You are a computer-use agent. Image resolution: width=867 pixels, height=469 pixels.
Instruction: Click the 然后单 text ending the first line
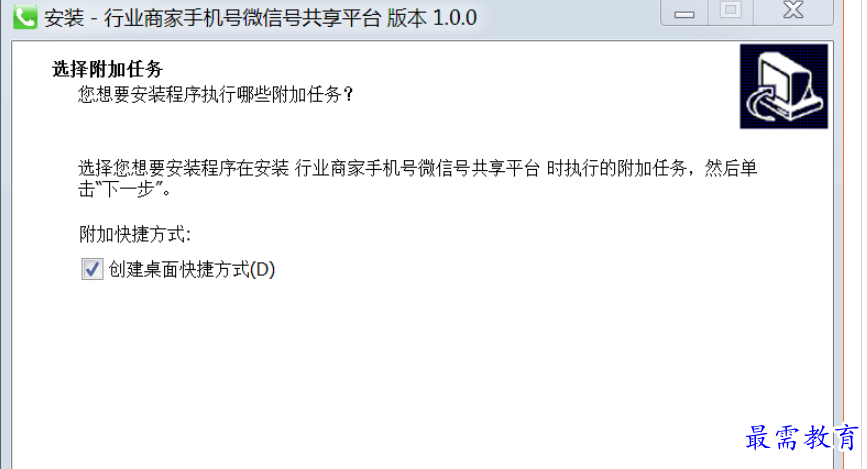point(730,168)
